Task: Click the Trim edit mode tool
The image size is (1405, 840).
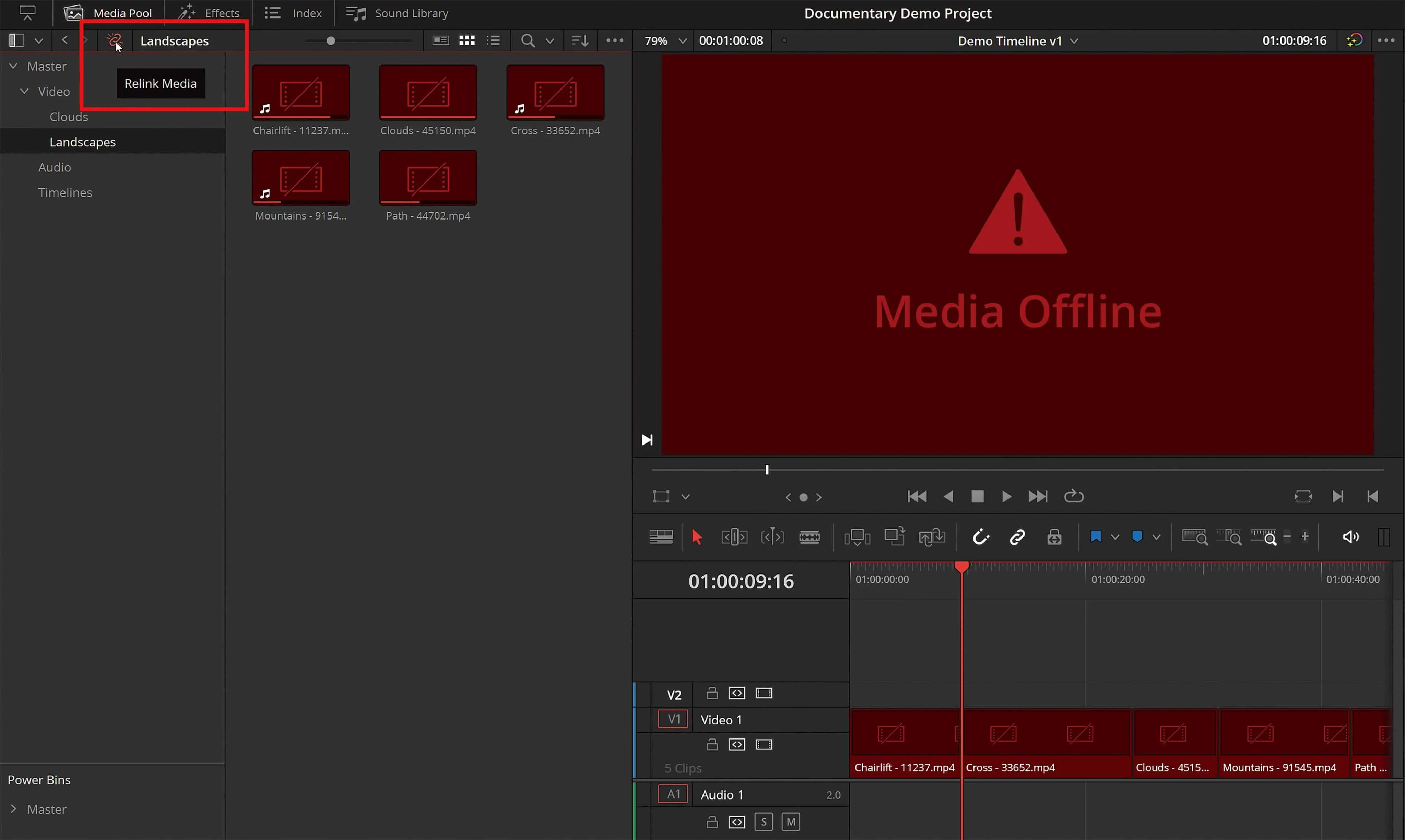Action: (734, 536)
